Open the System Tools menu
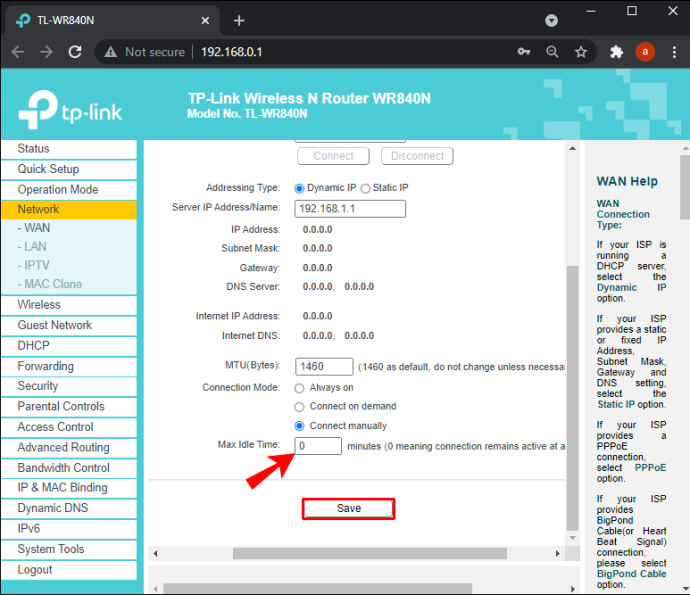The width and height of the screenshot is (690, 595). tap(69, 549)
